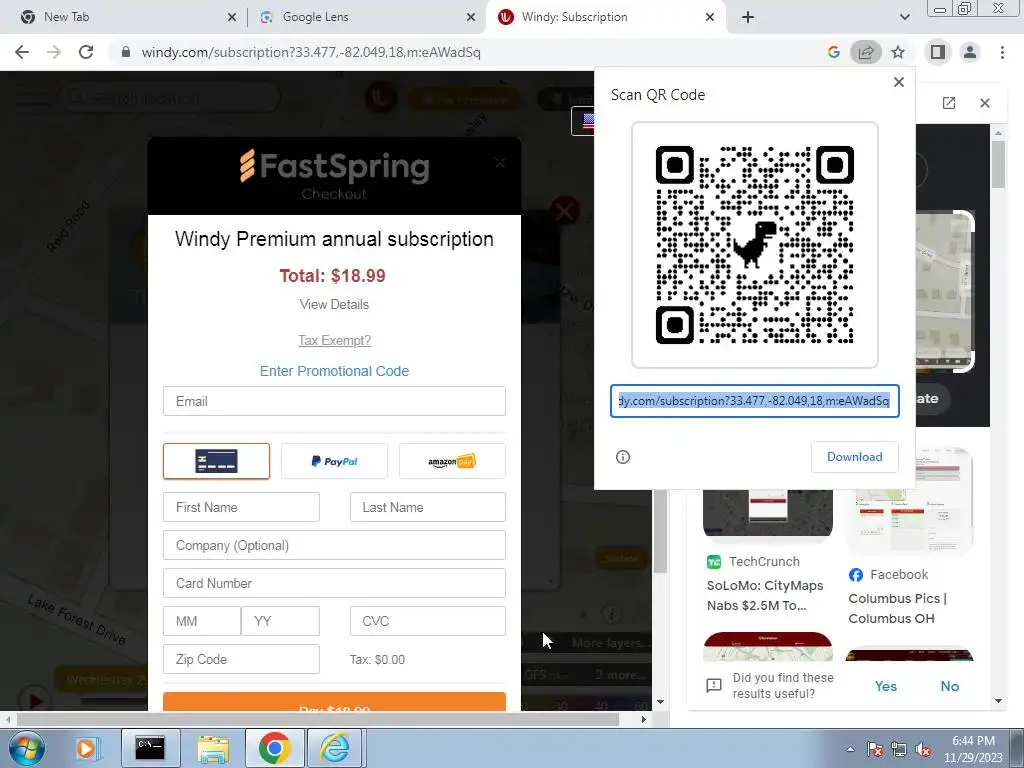Click the page vertical scrollbar down arrow
This screenshot has height=768, width=1024.
[x=660, y=702]
